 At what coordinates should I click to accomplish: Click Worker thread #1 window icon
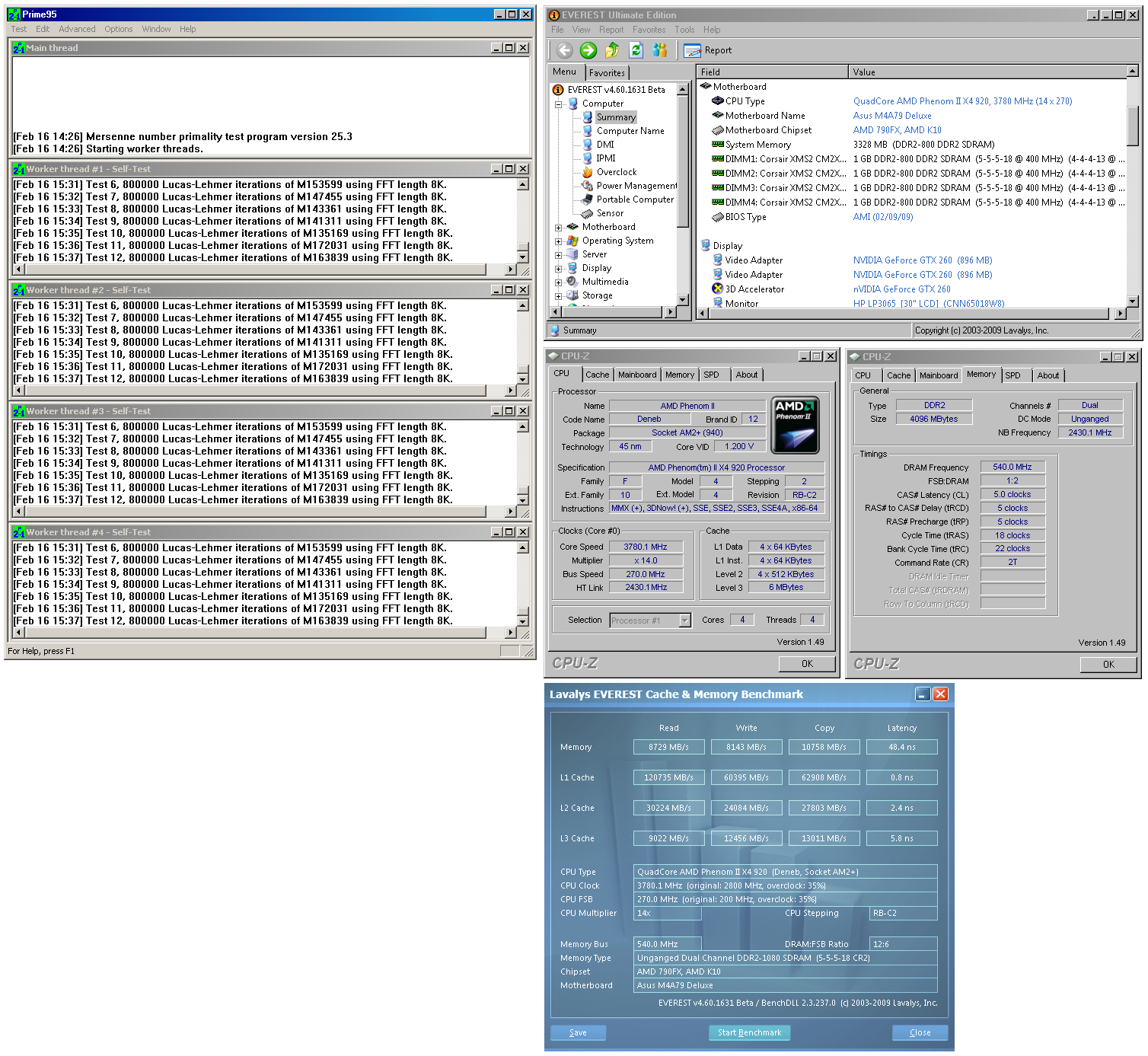click(19, 169)
